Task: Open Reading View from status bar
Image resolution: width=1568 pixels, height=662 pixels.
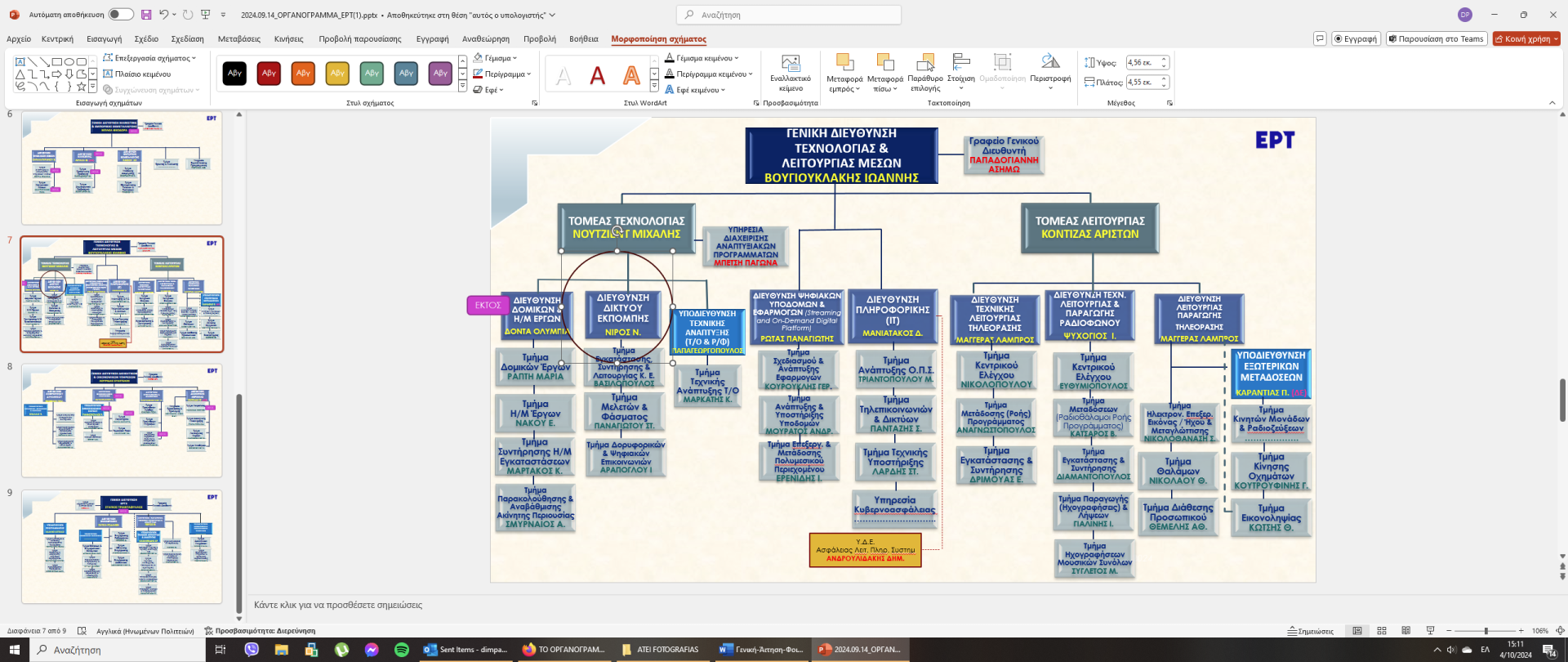Action: click(1405, 631)
